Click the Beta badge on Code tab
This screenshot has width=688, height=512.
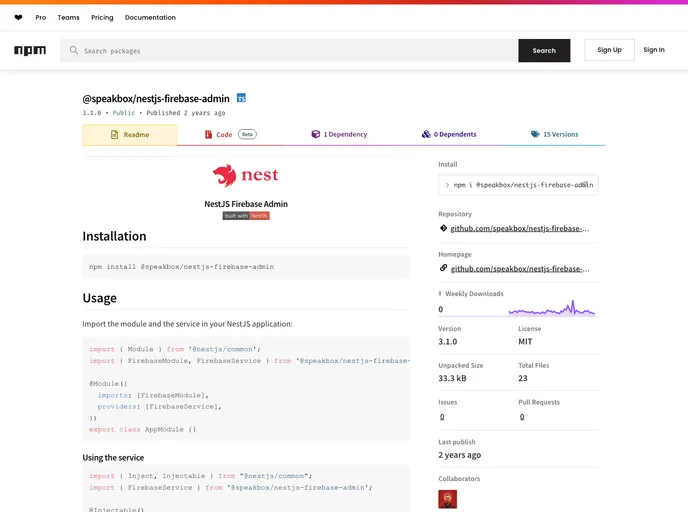(247, 134)
